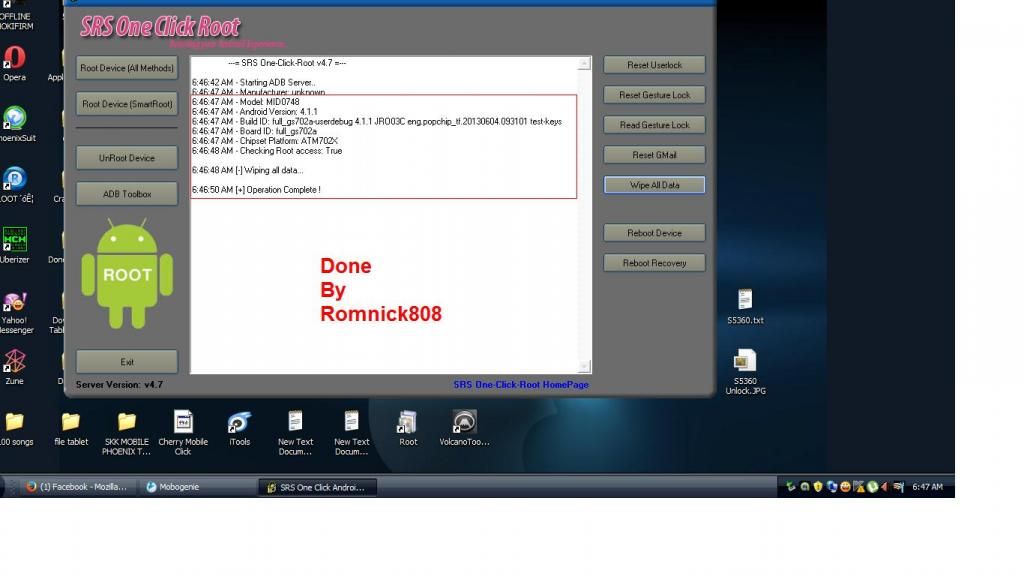Click the Exit button
Screen dimensions: 1024x575
click(127, 362)
